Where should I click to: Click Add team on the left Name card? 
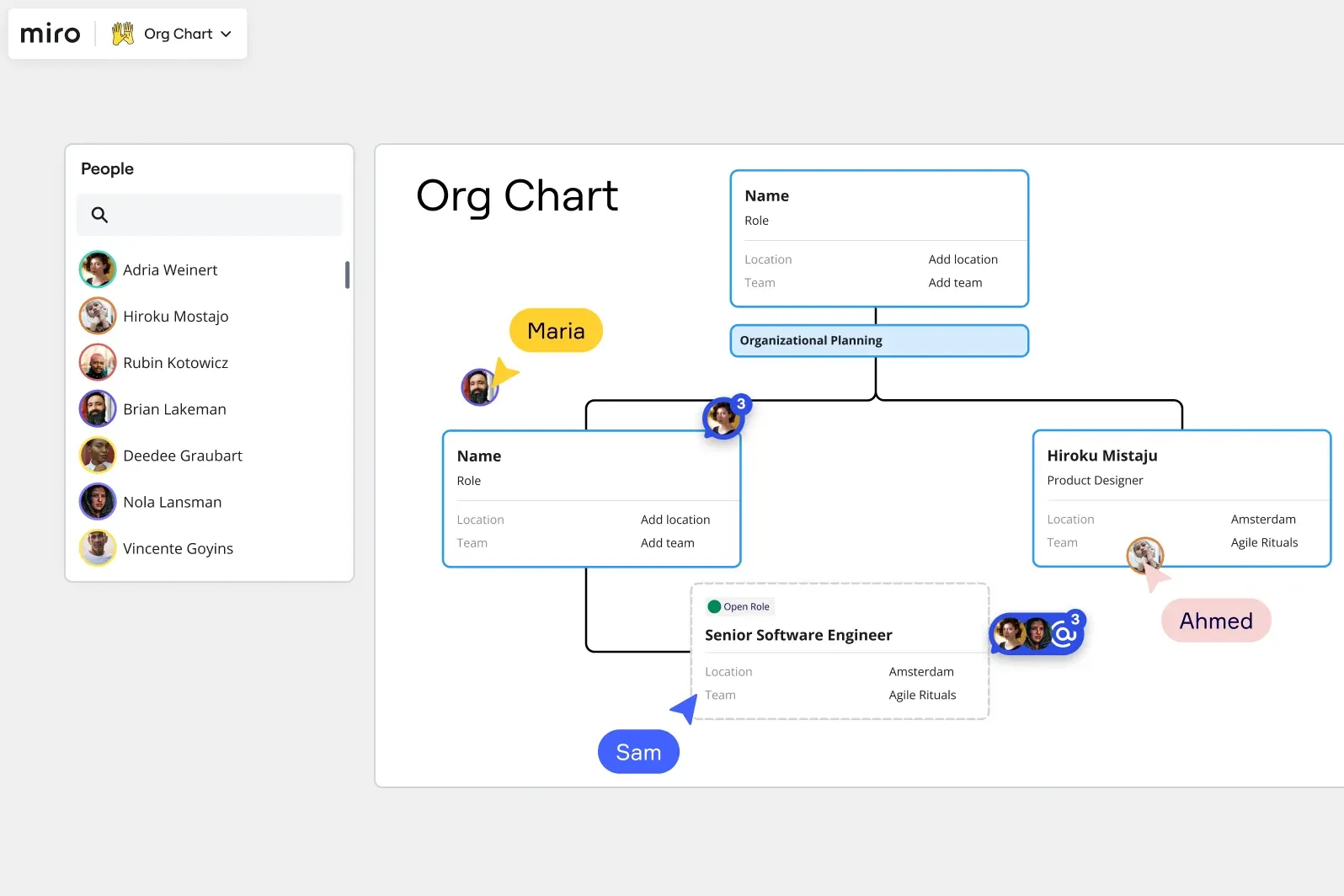tap(667, 543)
